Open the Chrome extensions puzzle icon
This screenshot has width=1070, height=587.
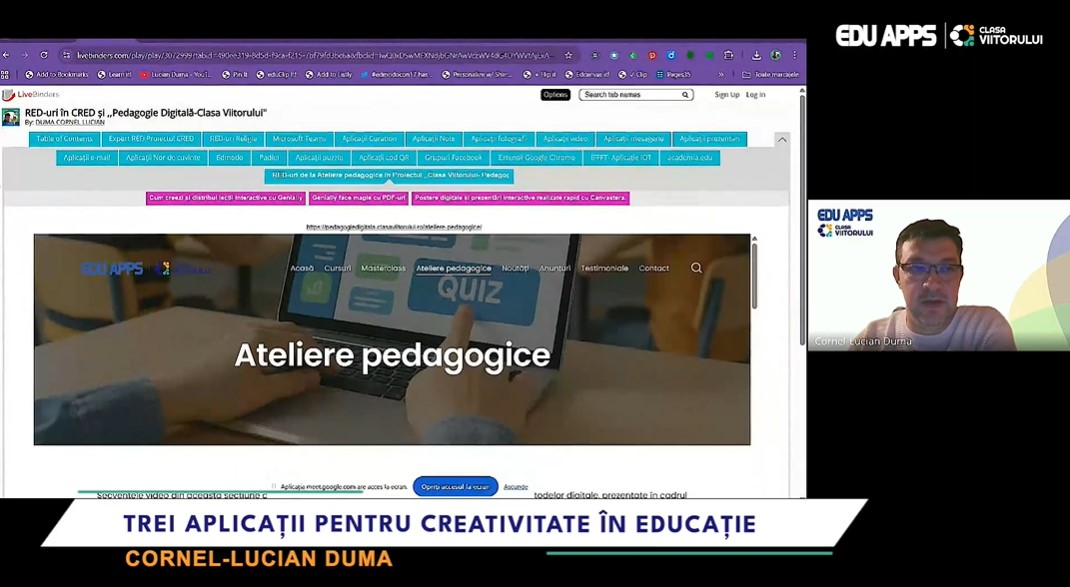[x=729, y=55]
